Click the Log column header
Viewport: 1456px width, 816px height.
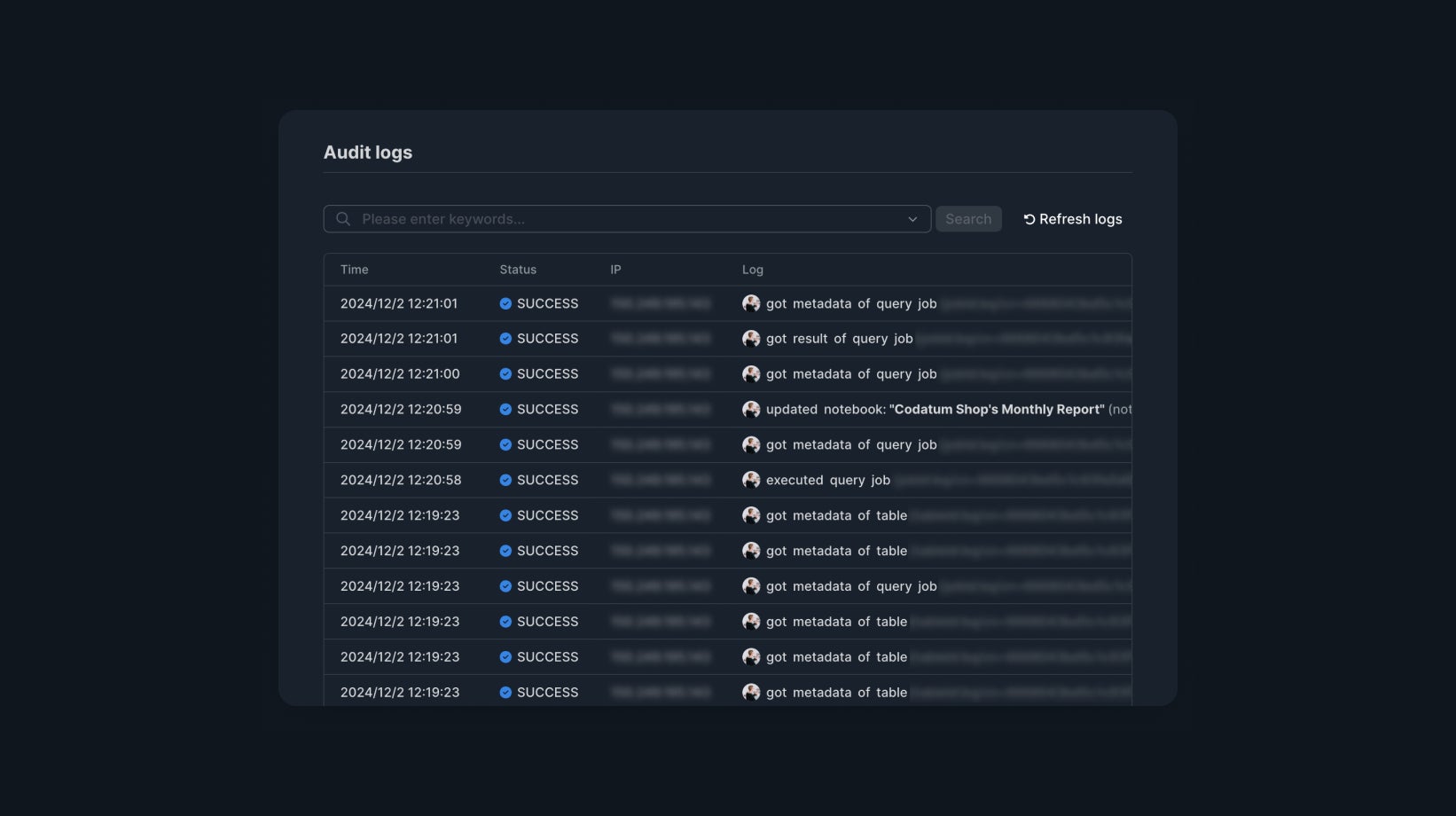(x=752, y=270)
